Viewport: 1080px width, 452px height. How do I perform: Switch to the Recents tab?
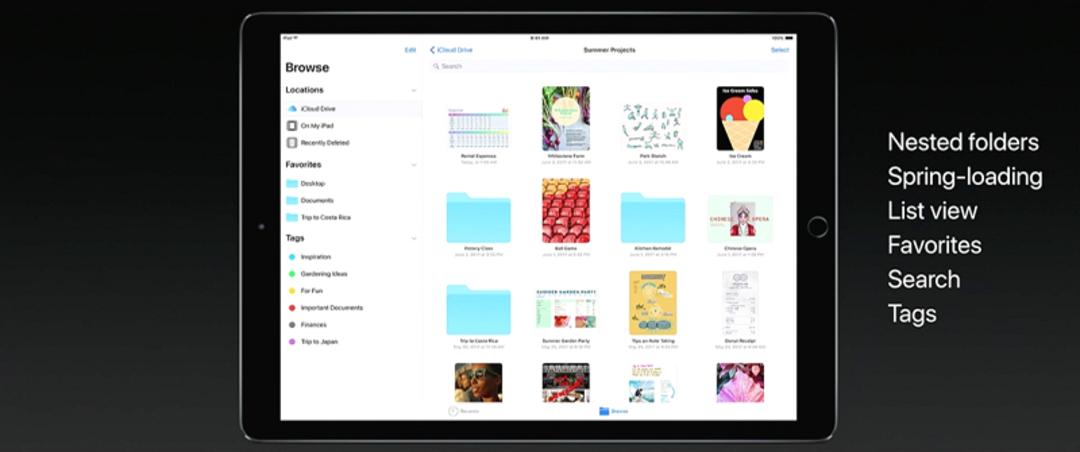click(x=464, y=411)
